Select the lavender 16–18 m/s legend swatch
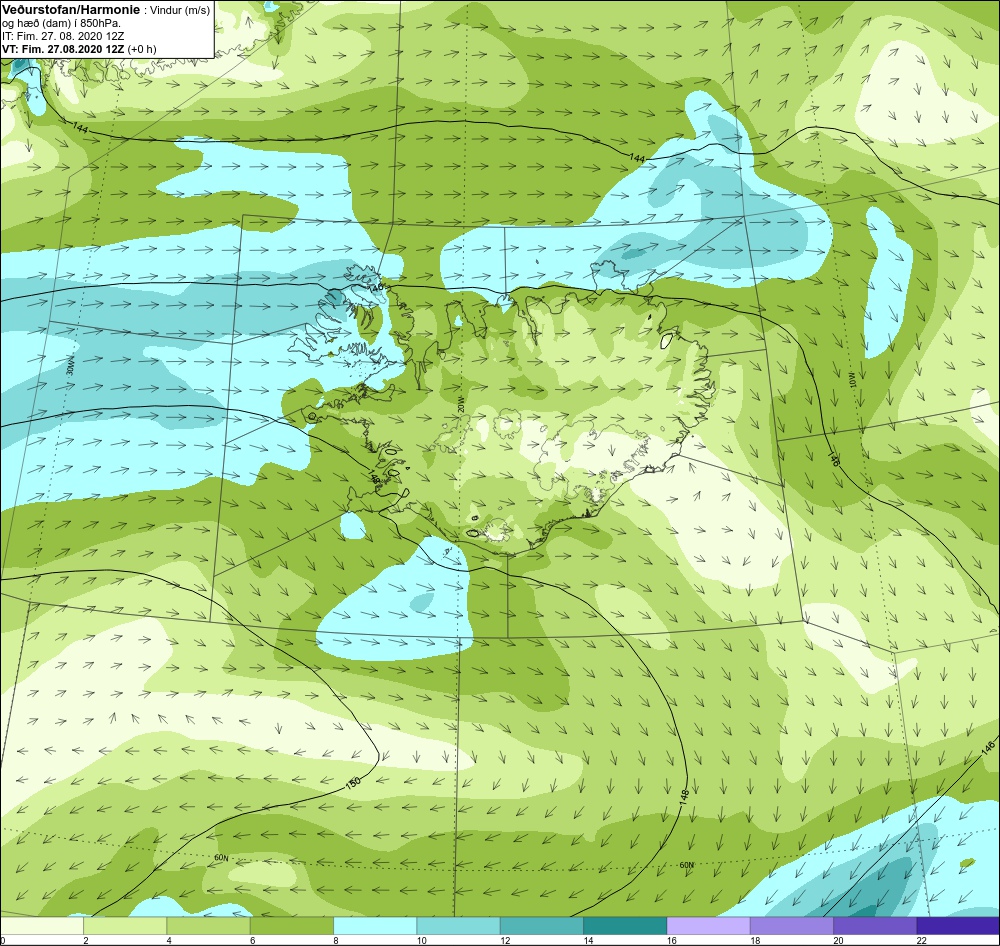This screenshot has height=946, width=1000. click(x=708, y=926)
